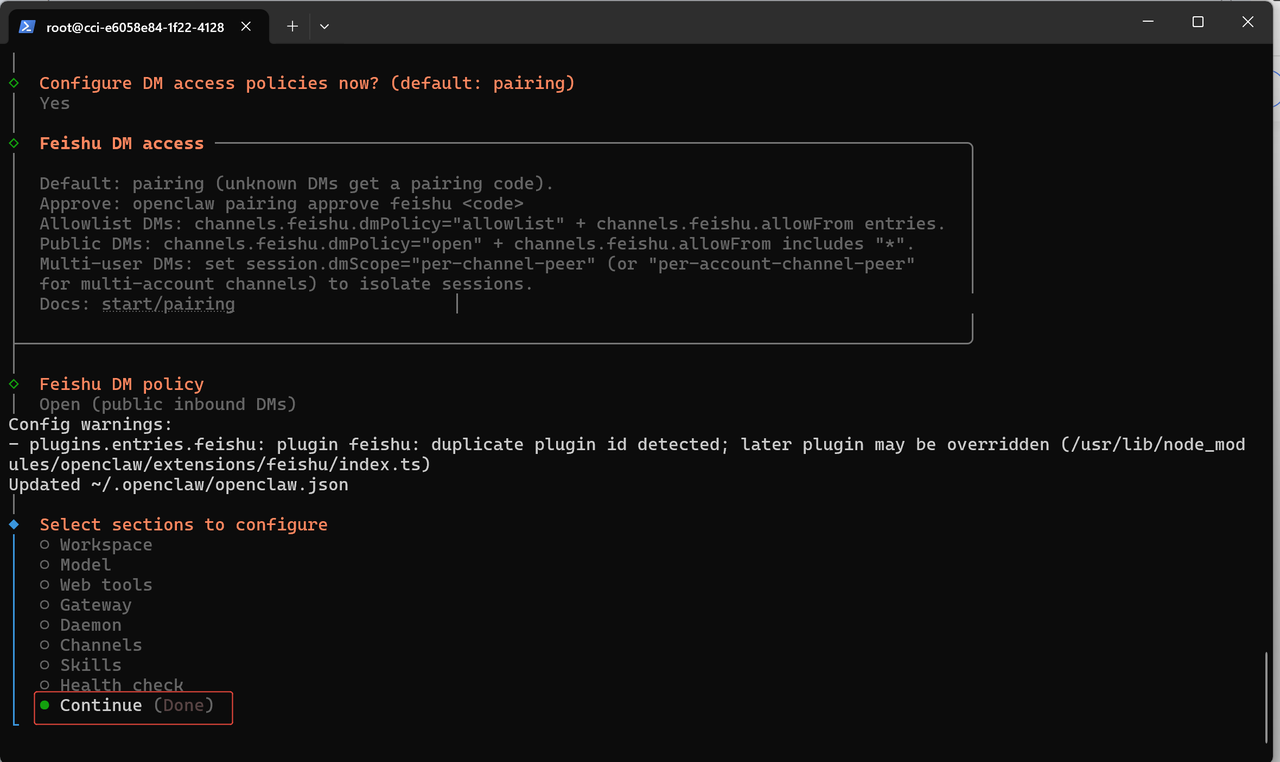Click the 'Public DMs:' description line

tap(477, 244)
